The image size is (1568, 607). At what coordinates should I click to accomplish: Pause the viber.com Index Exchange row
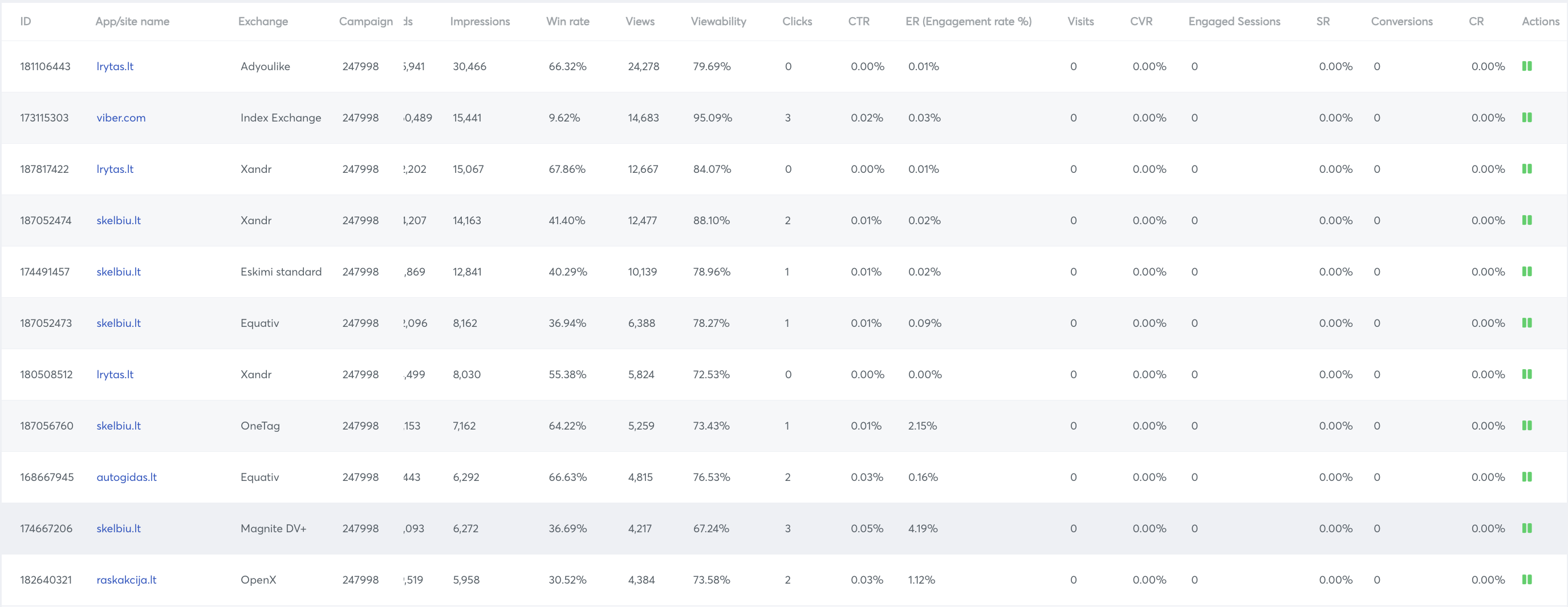(1526, 118)
